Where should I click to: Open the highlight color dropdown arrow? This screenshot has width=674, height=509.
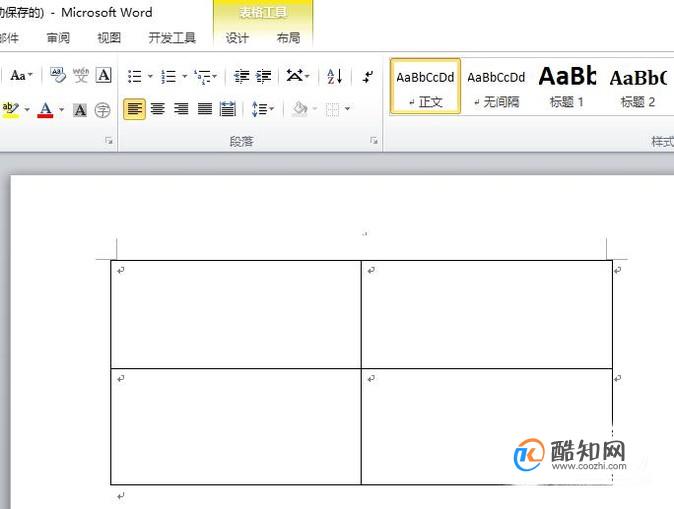point(27,110)
